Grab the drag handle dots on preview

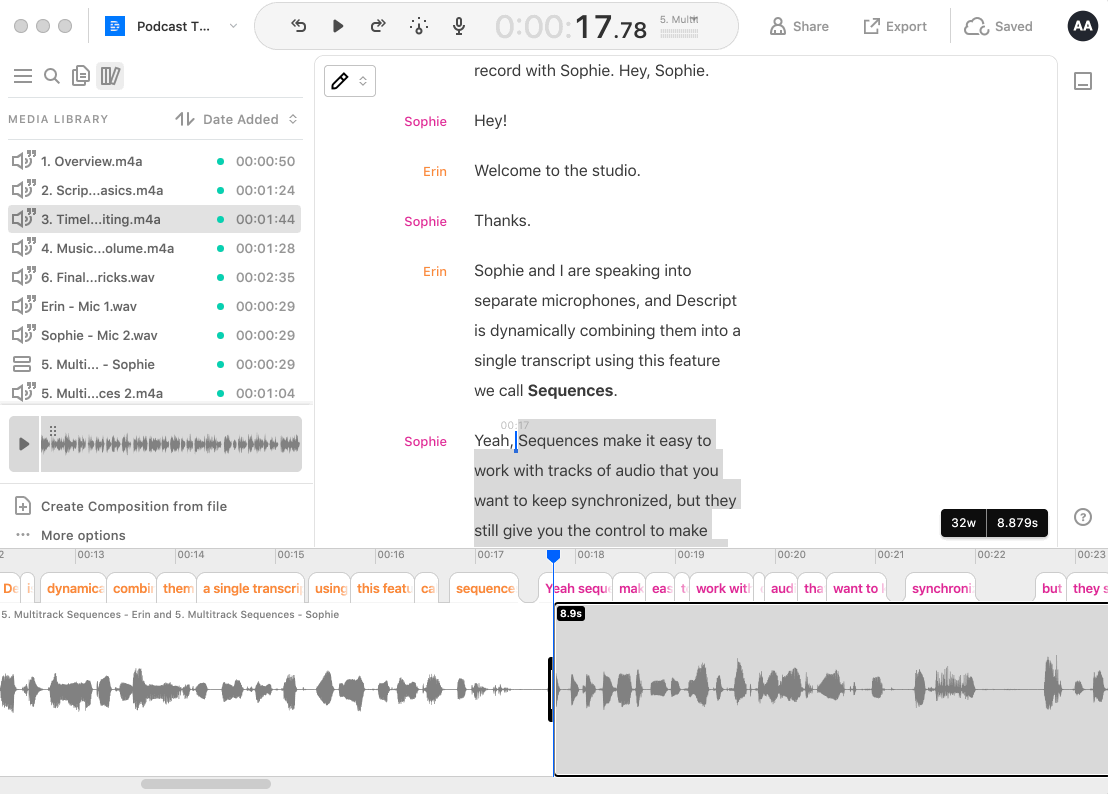pyautogui.click(x=53, y=429)
